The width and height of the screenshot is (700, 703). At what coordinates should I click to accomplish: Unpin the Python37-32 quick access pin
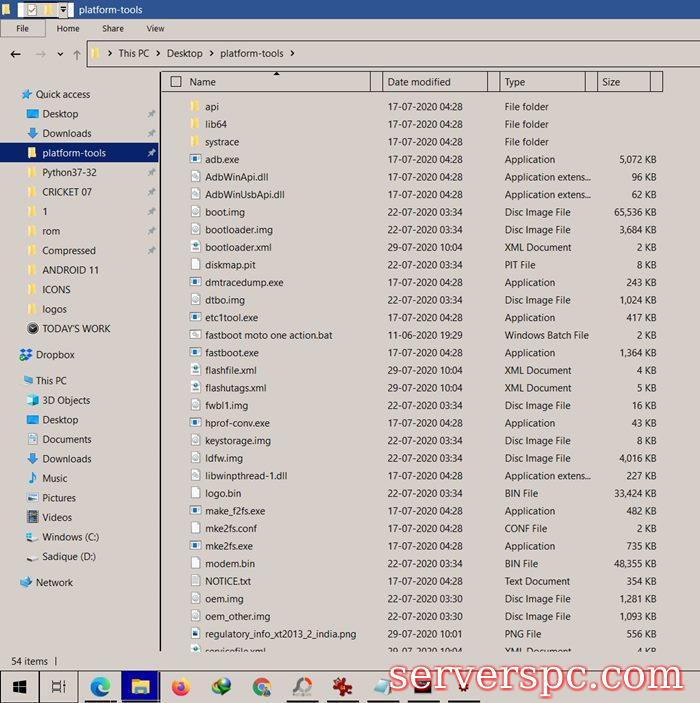pos(151,173)
